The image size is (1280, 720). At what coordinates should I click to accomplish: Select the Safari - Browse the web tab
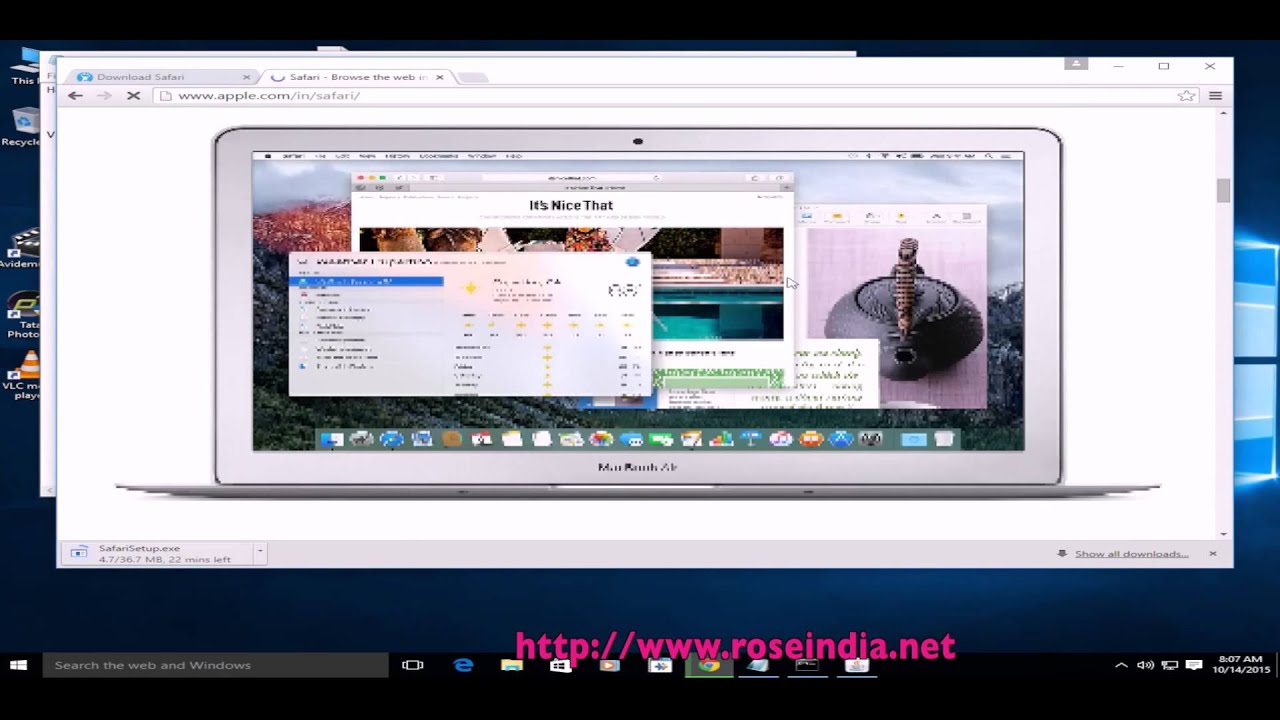click(357, 77)
